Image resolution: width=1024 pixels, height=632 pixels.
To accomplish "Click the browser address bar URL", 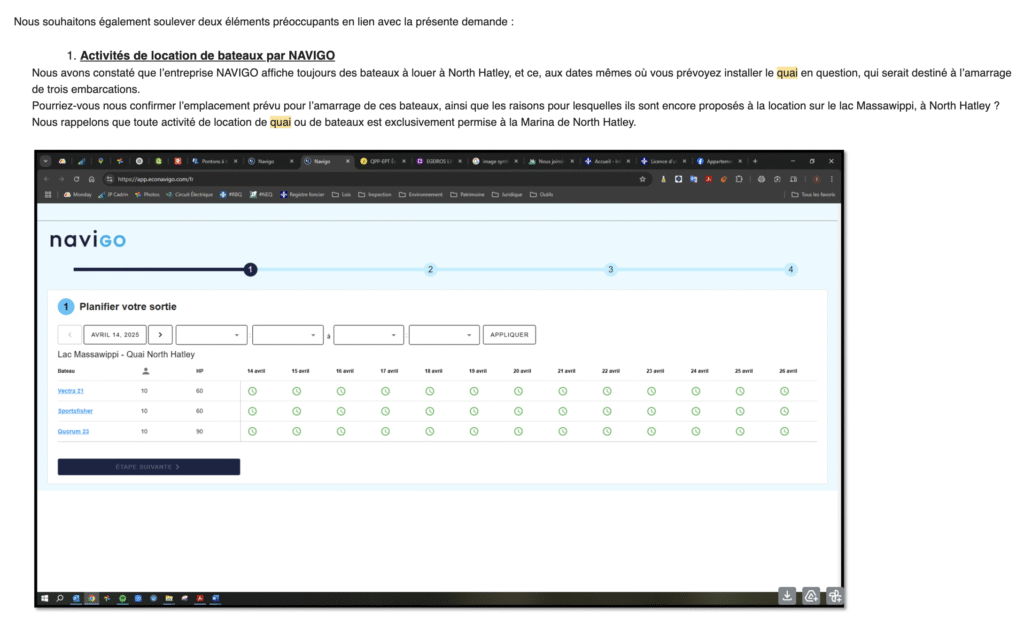I will click(156, 179).
